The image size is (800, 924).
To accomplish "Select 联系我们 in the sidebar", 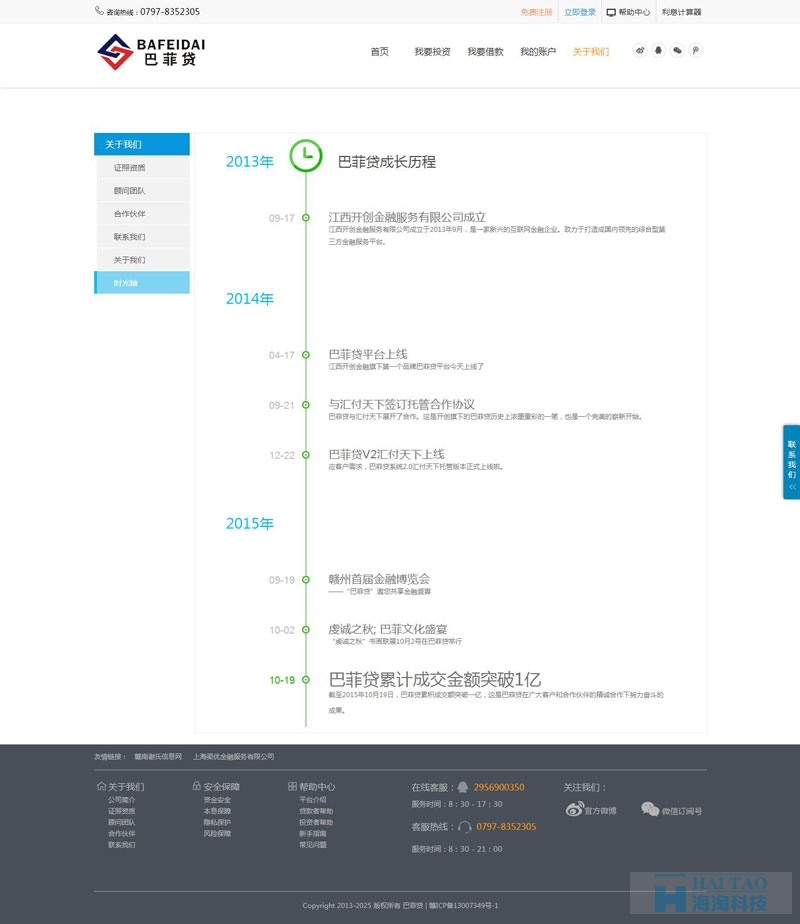I will click(x=143, y=236).
